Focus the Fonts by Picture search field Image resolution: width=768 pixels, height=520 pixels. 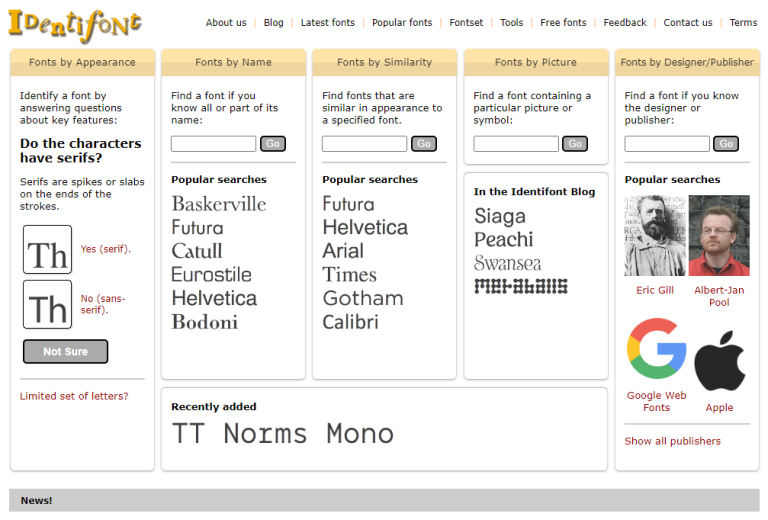click(515, 144)
